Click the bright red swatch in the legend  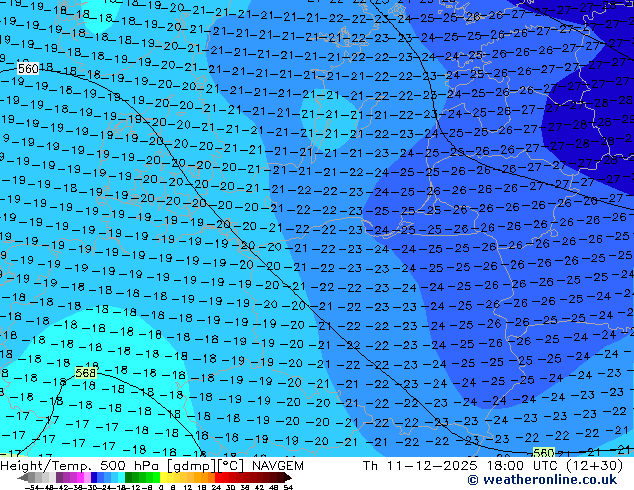pos(218,477)
